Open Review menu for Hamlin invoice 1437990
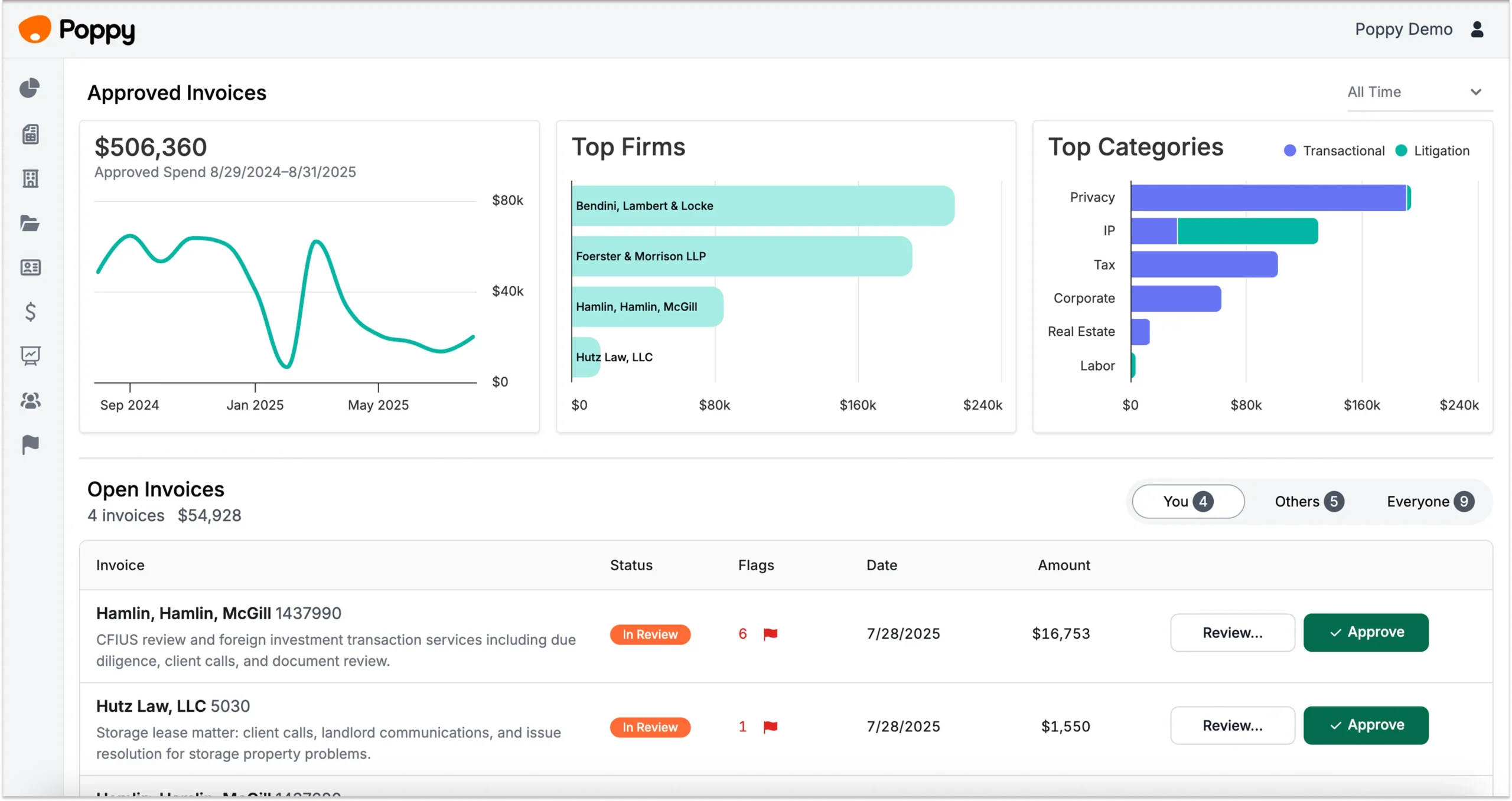1512x801 pixels. pyautogui.click(x=1232, y=633)
